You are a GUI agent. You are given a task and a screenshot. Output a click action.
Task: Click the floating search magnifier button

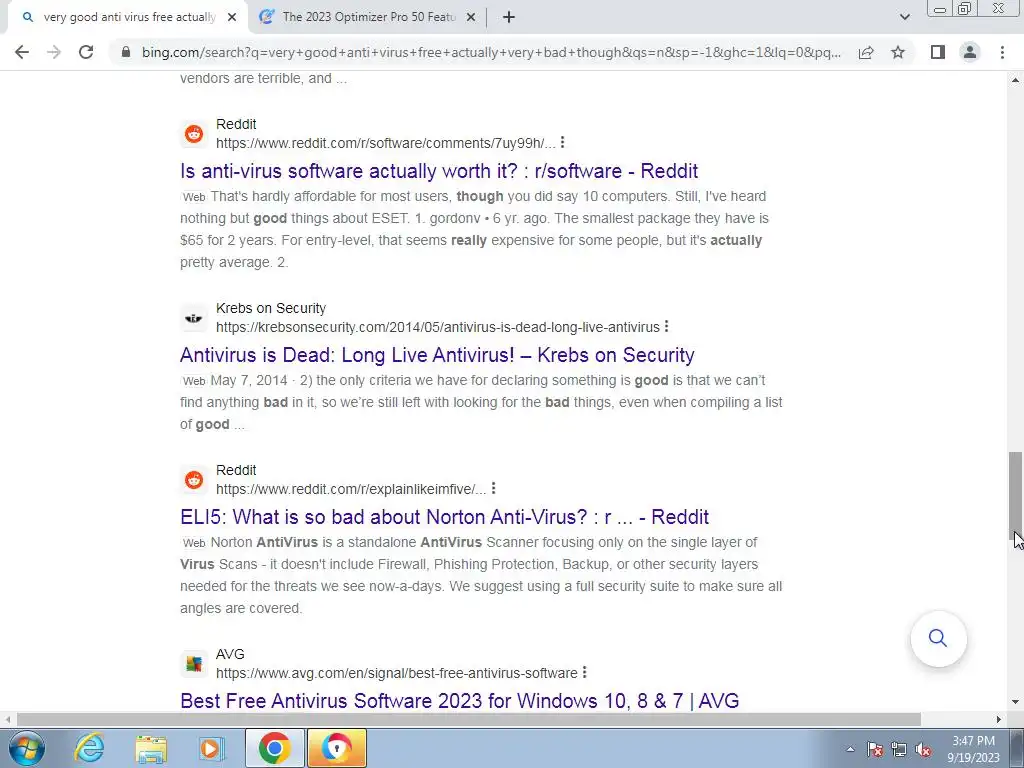point(938,638)
